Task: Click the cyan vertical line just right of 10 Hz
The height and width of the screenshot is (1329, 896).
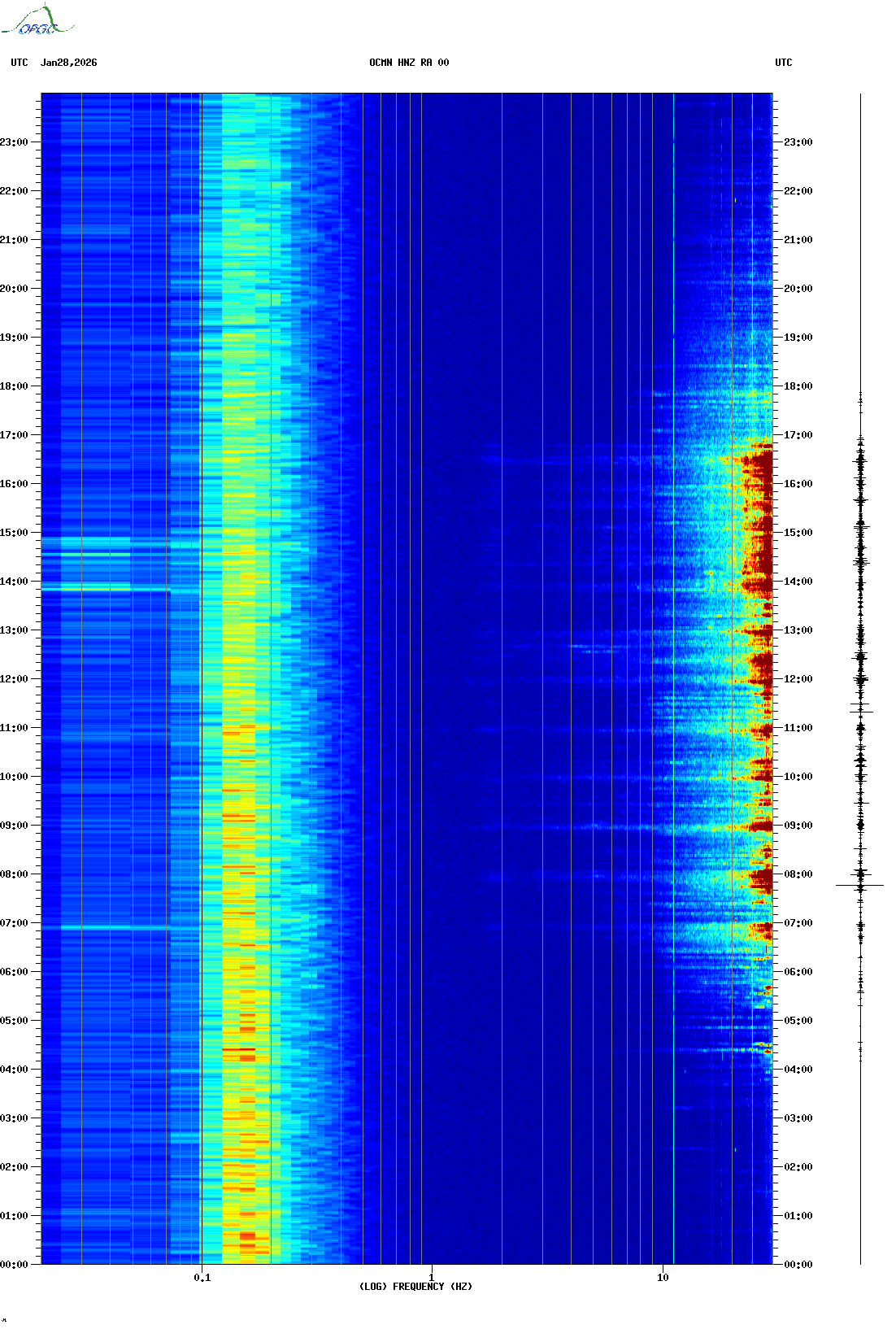Action: [x=673, y=651]
